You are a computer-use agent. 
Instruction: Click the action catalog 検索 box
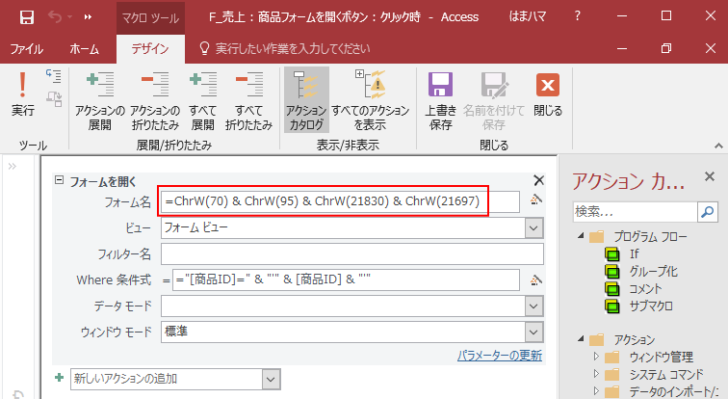point(635,212)
